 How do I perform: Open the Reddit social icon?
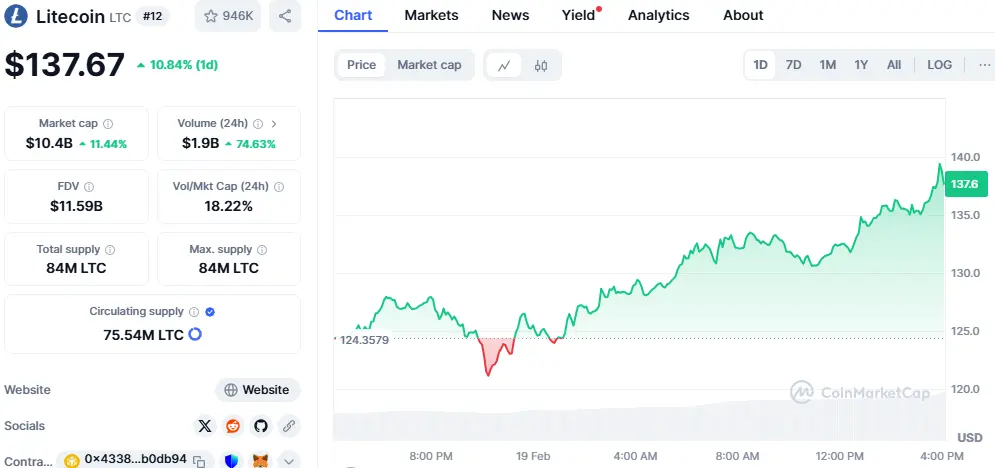click(233, 426)
